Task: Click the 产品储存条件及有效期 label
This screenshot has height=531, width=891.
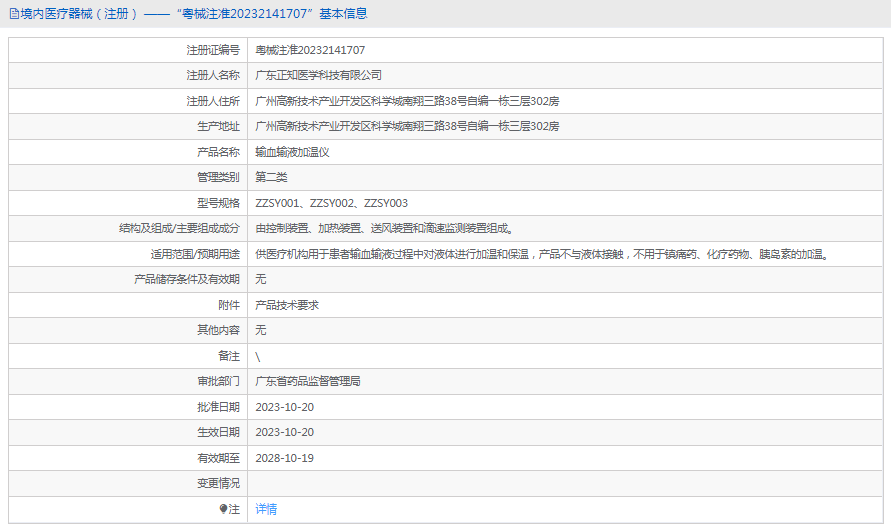Action: 187,279
